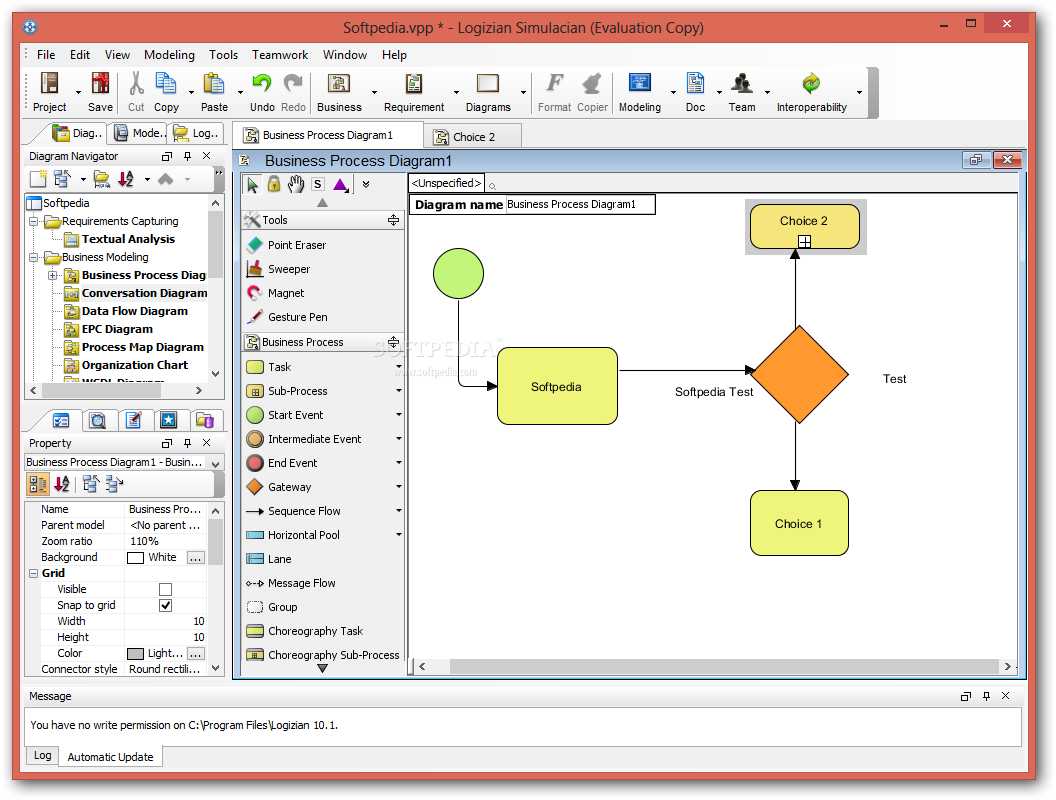The height and width of the screenshot is (800, 1056).
Task: Collapse the Requirements Capturing tree node
Action: (x=33, y=222)
